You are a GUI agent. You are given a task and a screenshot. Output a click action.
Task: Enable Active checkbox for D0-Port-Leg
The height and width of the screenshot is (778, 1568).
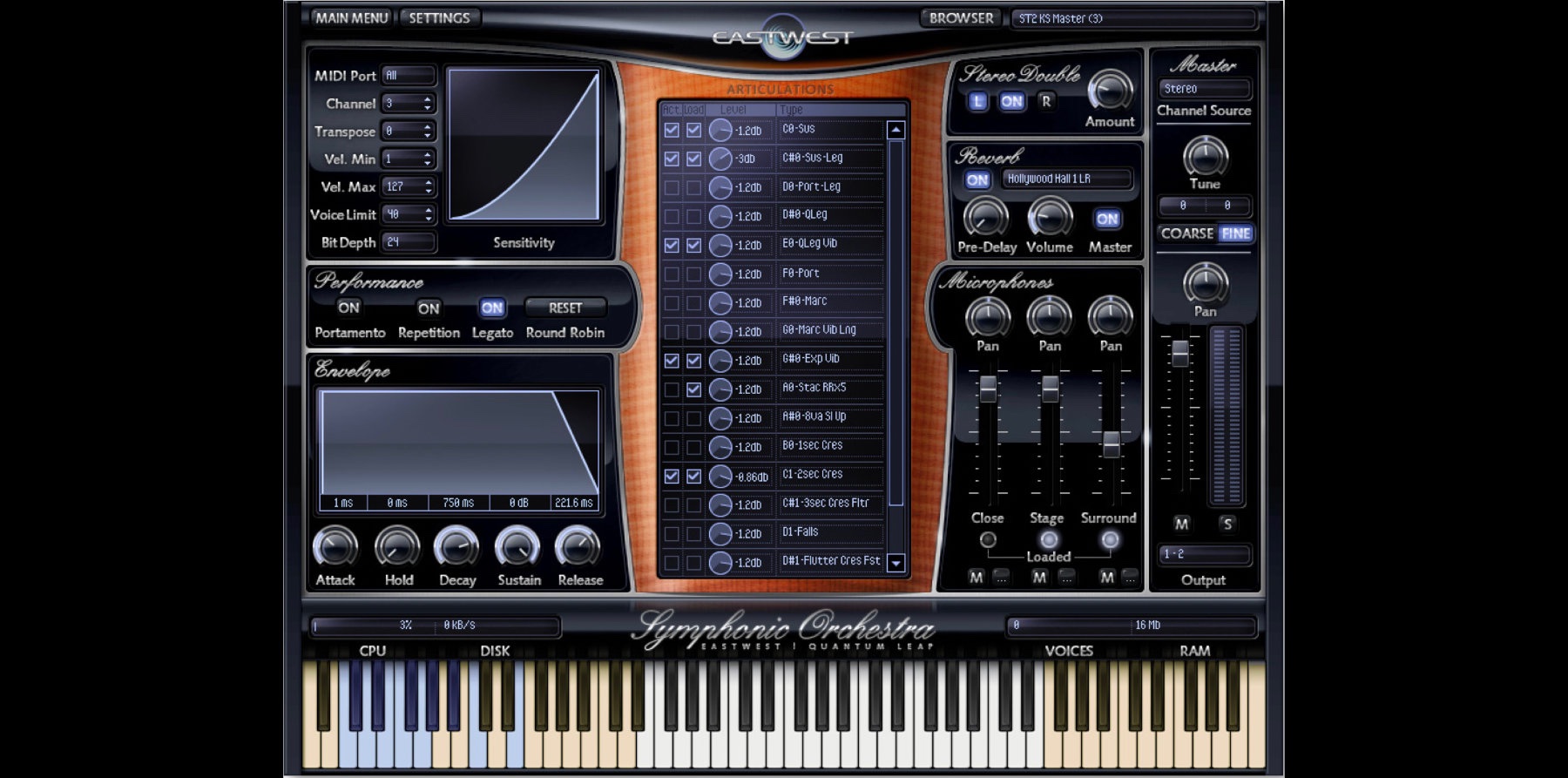672,187
